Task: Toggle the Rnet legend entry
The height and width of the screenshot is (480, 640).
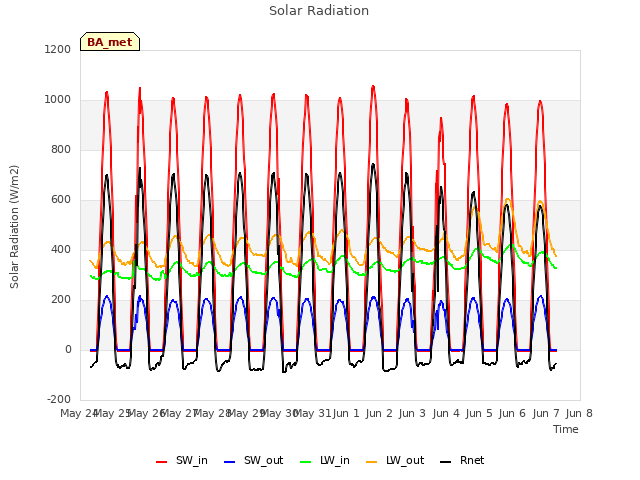Action: (x=462, y=460)
